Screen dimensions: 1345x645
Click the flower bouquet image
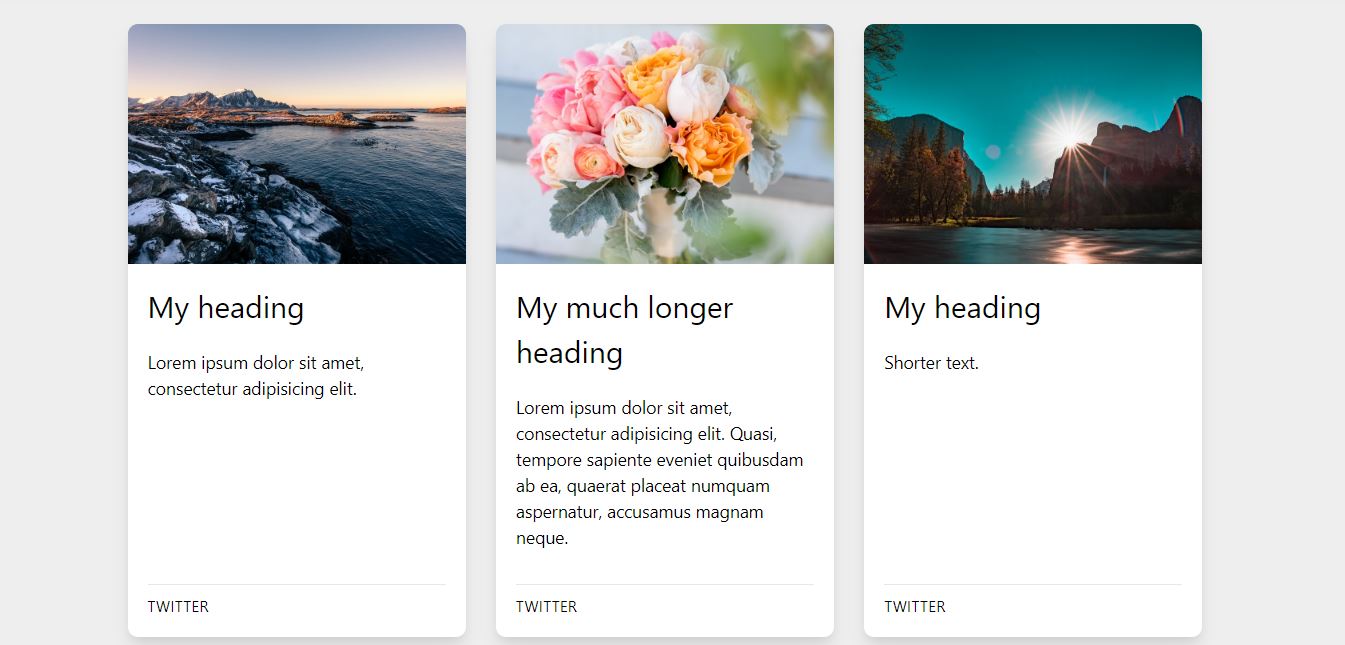click(665, 144)
